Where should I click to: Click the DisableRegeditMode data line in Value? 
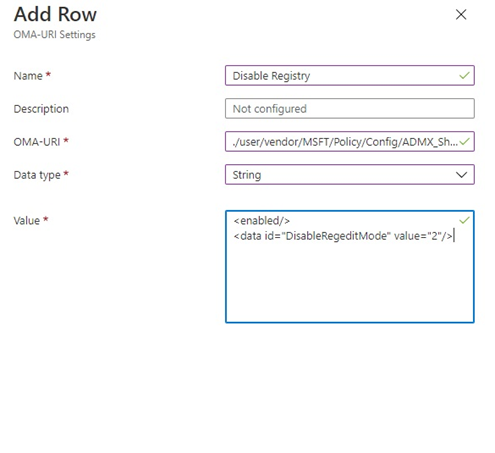343,236
